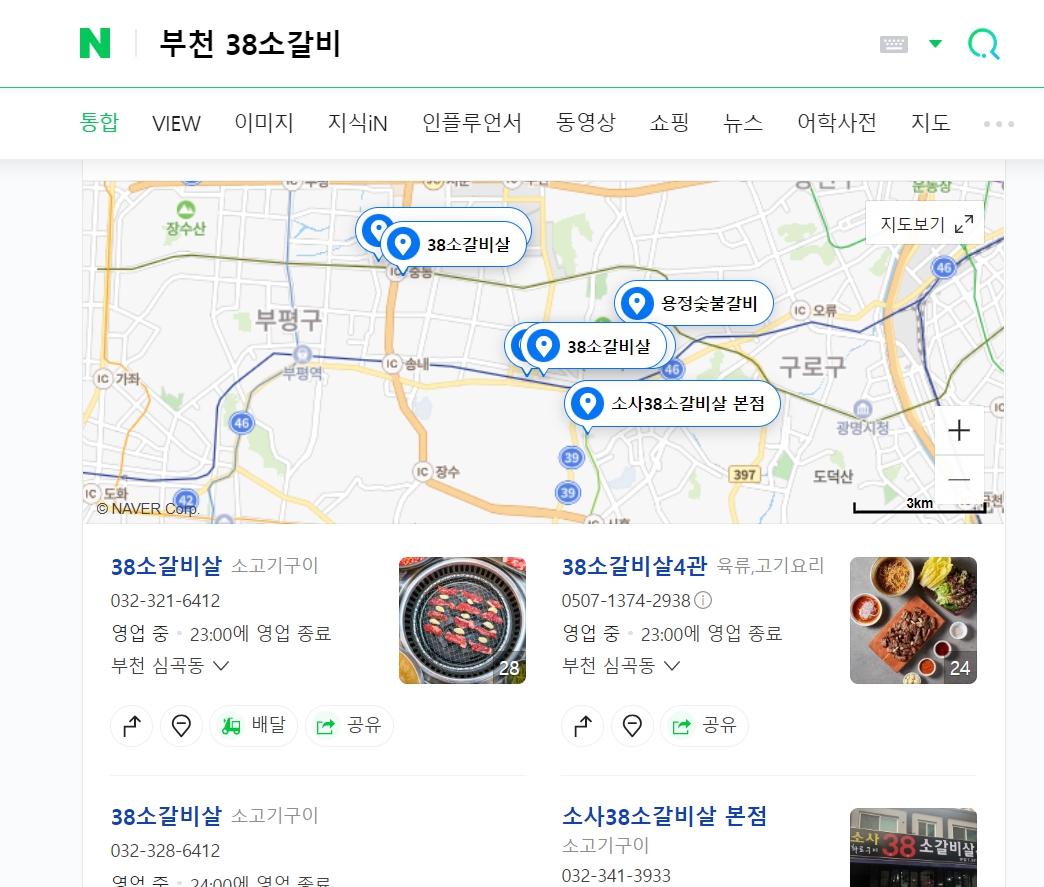Screen dimensions: 1044x887
Task: Click the green search magnifier icon
Action: (x=983, y=44)
